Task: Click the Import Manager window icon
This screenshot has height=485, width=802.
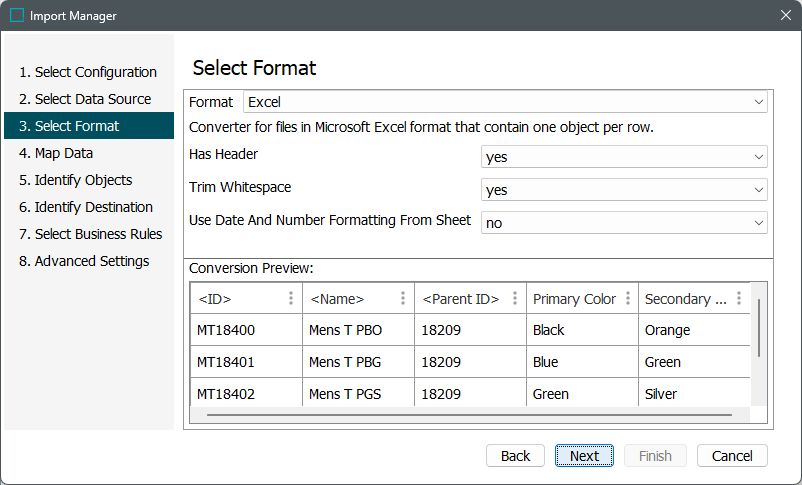Action: 17,15
